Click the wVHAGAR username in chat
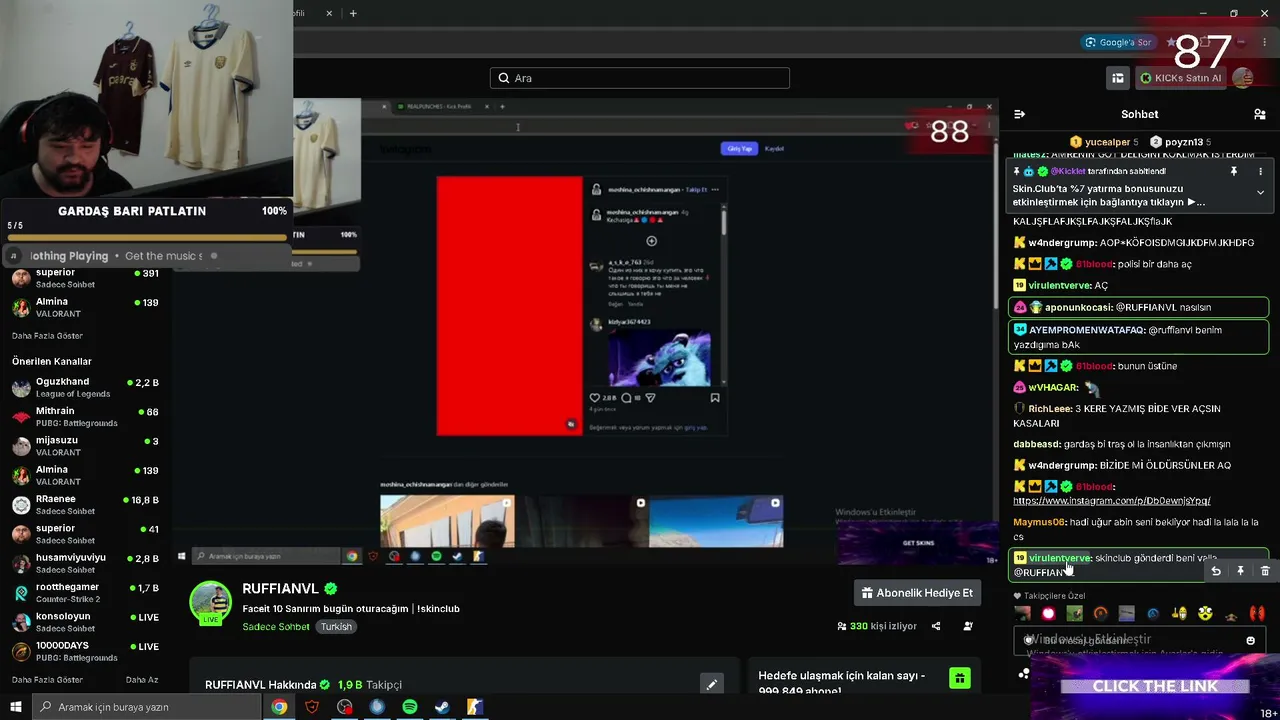Viewport: 1280px width, 720px height. tap(1053, 387)
